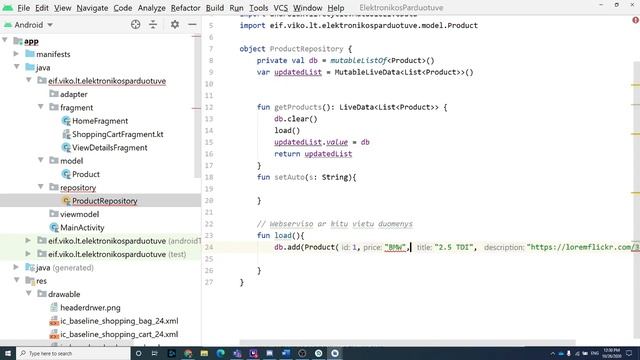Image resolution: width=640 pixels, height=360 pixels.
Task: Click the ViewDetailsFragment class icon
Action: pos(66,148)
